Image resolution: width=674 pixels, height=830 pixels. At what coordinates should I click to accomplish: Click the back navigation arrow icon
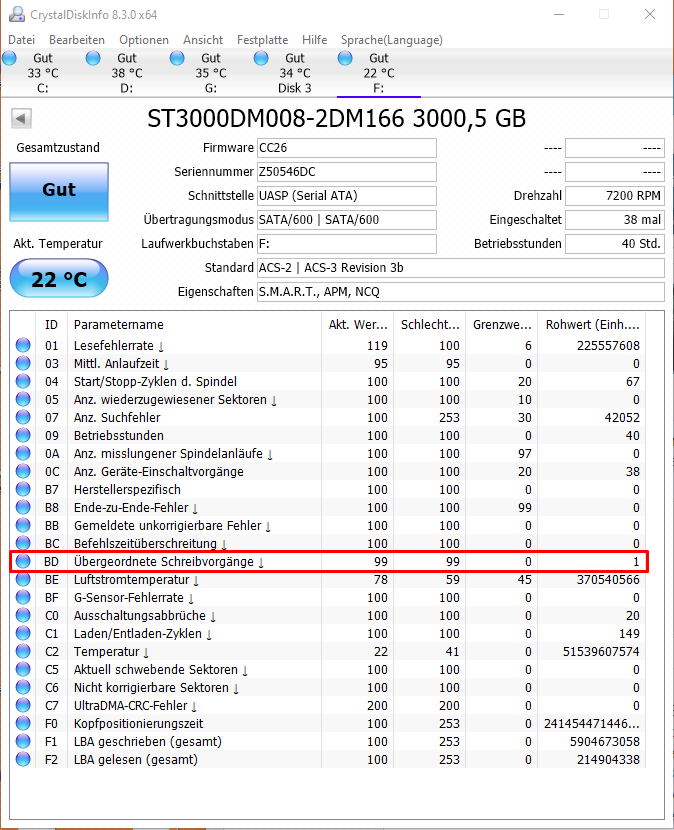pos(20,118)
